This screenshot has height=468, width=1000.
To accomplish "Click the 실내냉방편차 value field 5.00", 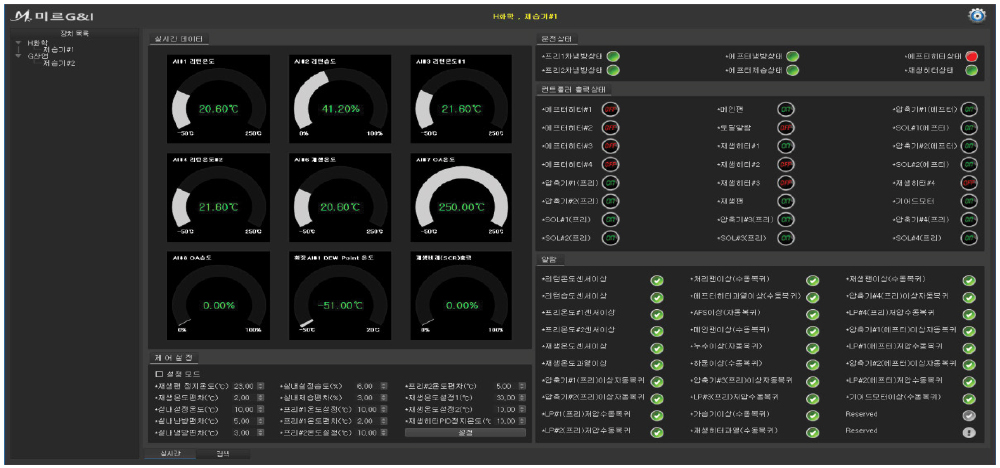I will 245,421.
